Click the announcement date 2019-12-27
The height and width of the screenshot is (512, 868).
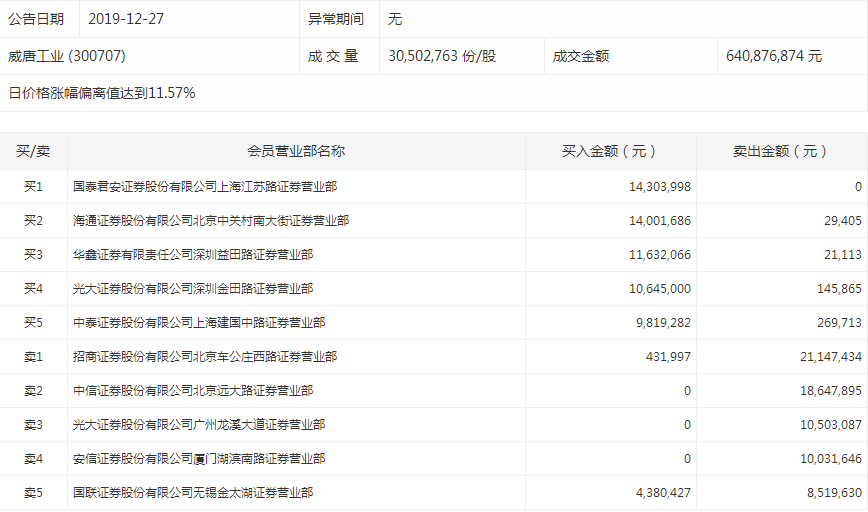[126, 19]
